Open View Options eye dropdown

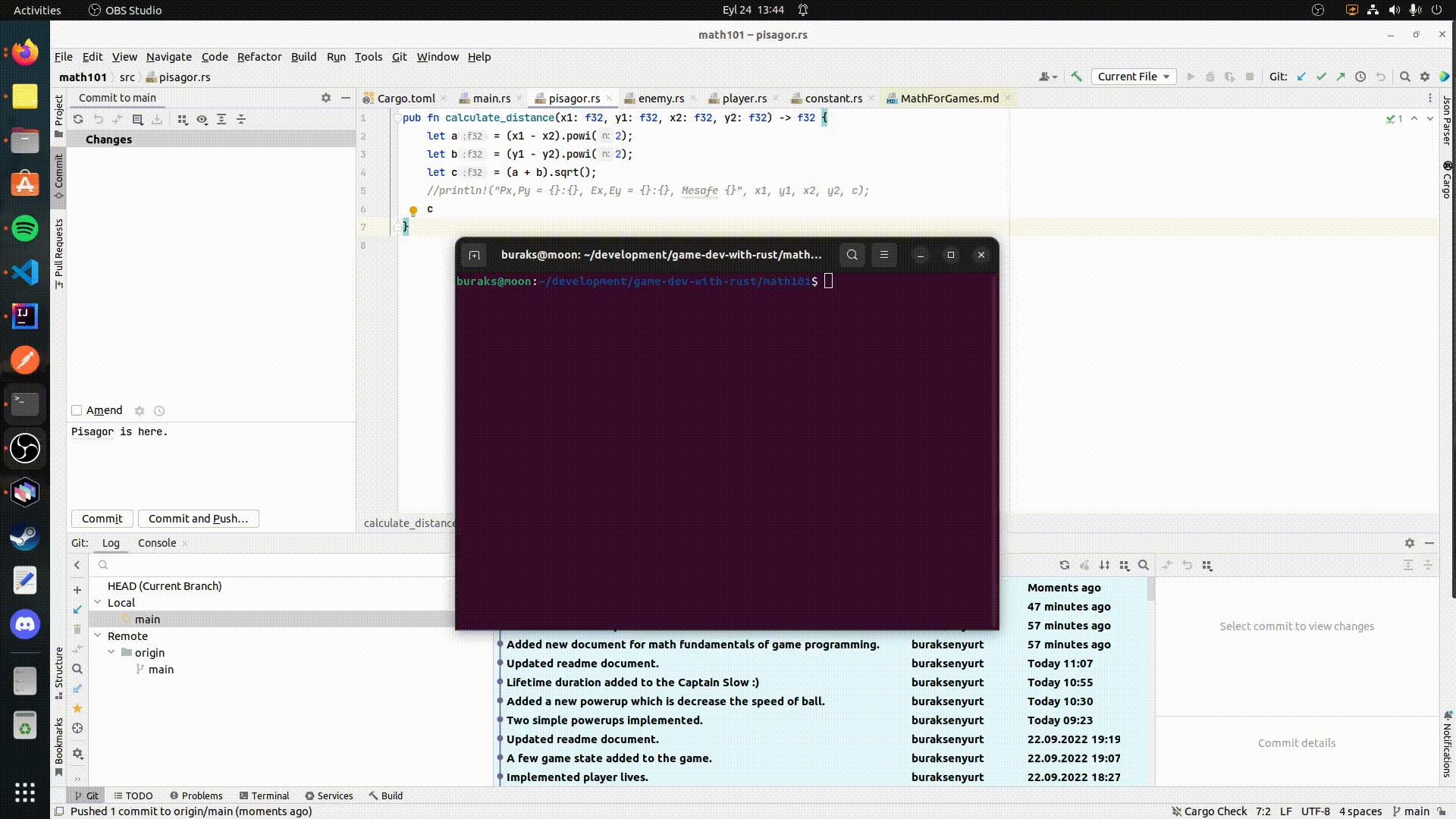click(202, 119)
